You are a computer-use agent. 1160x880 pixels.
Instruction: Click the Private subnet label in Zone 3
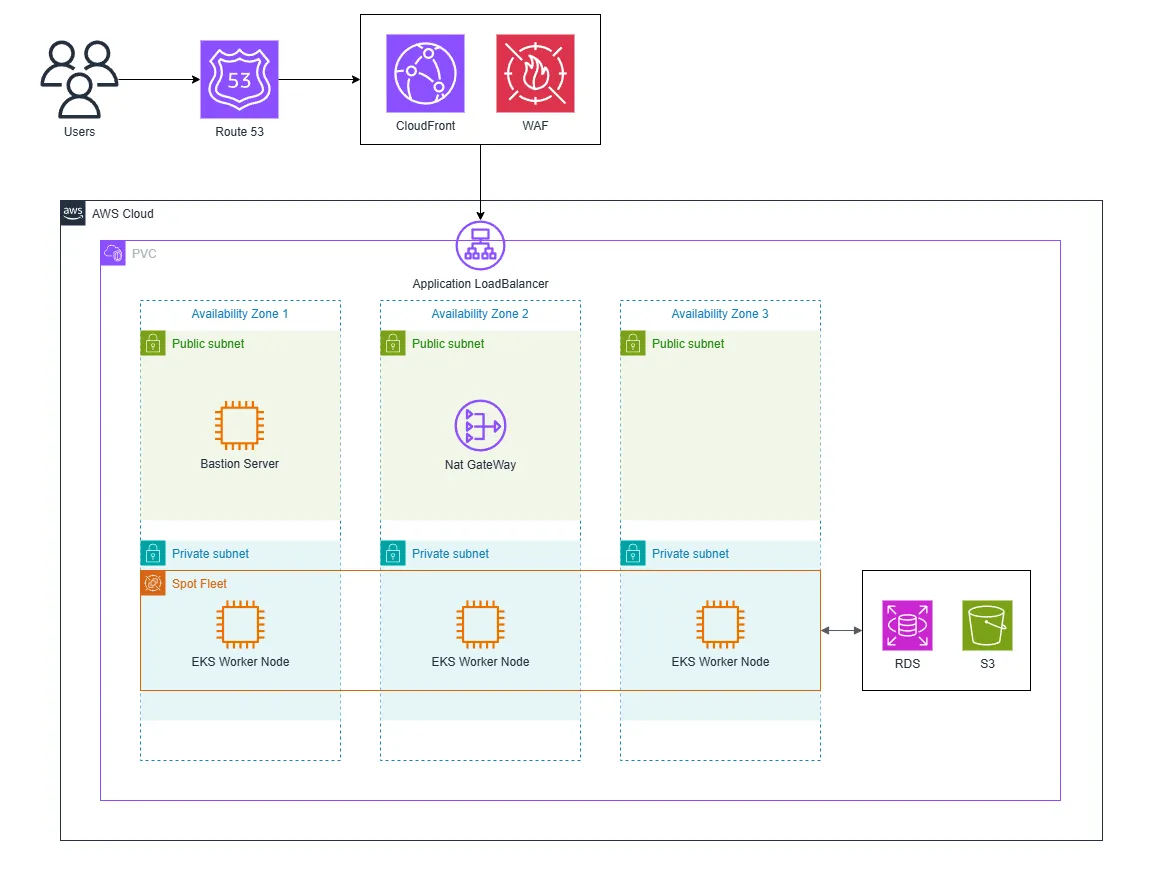click(x=690, y=553)
